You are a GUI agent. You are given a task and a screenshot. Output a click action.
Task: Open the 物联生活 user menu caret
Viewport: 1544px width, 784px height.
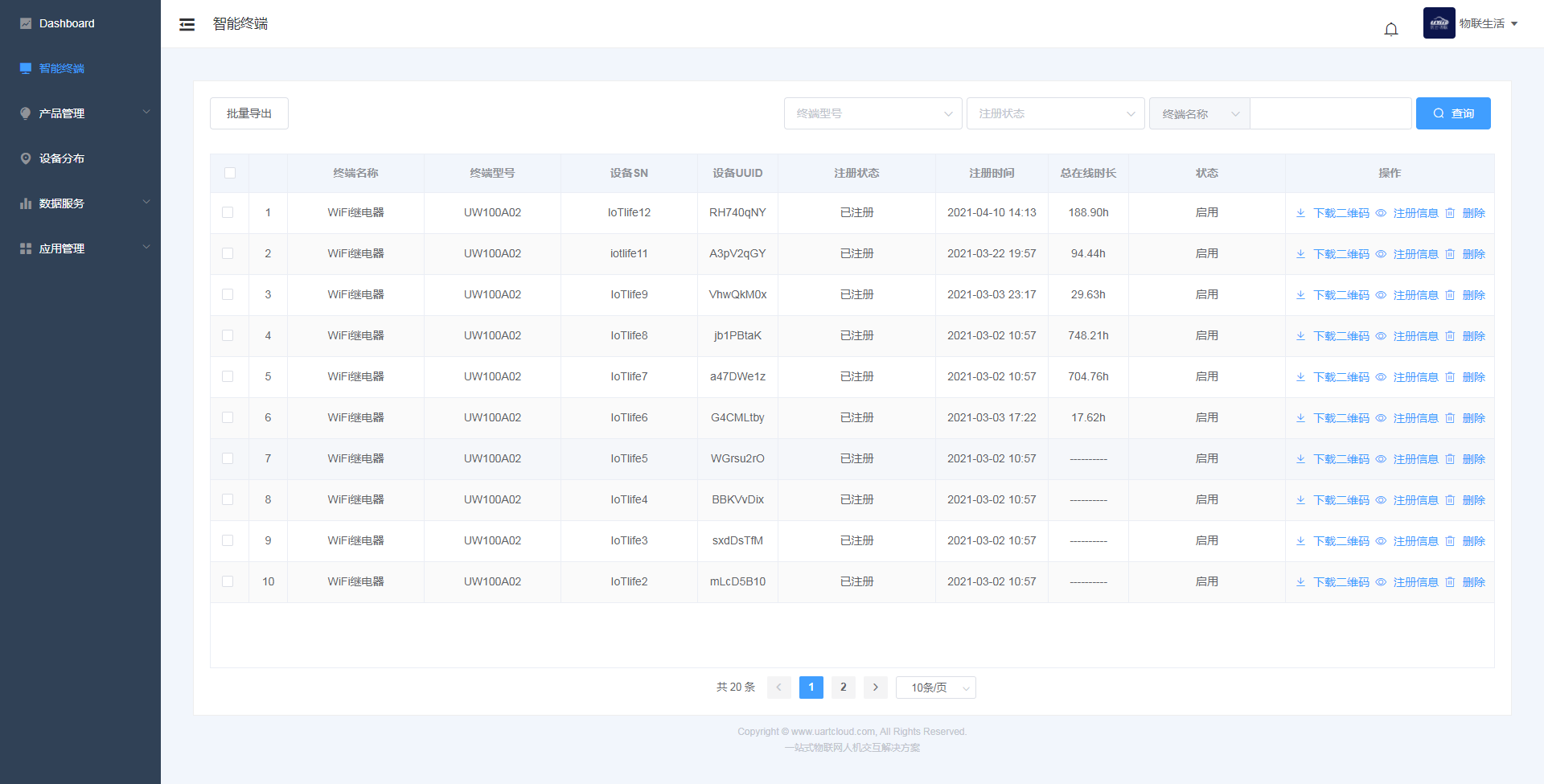click(x=1514, y=24)
